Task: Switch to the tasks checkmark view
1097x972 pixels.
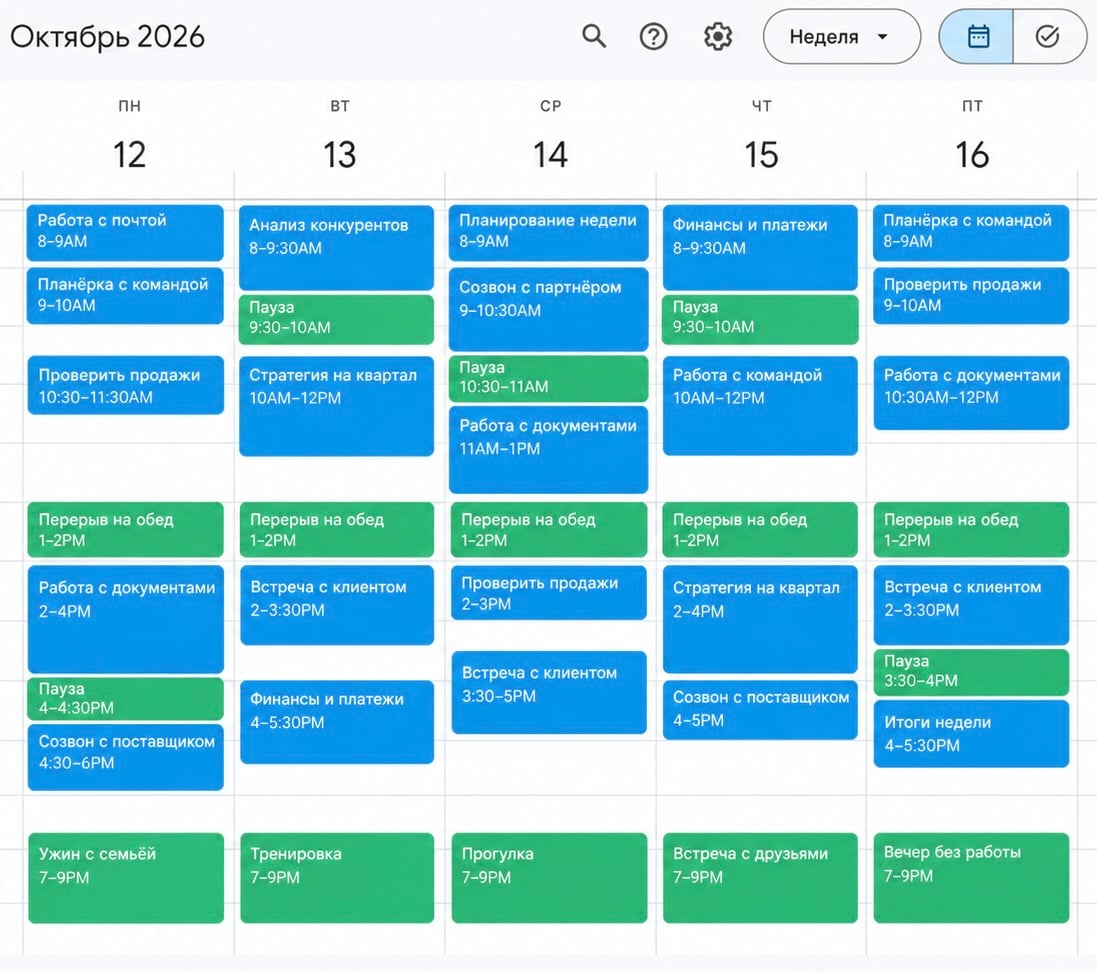Action: (1049, 36)
